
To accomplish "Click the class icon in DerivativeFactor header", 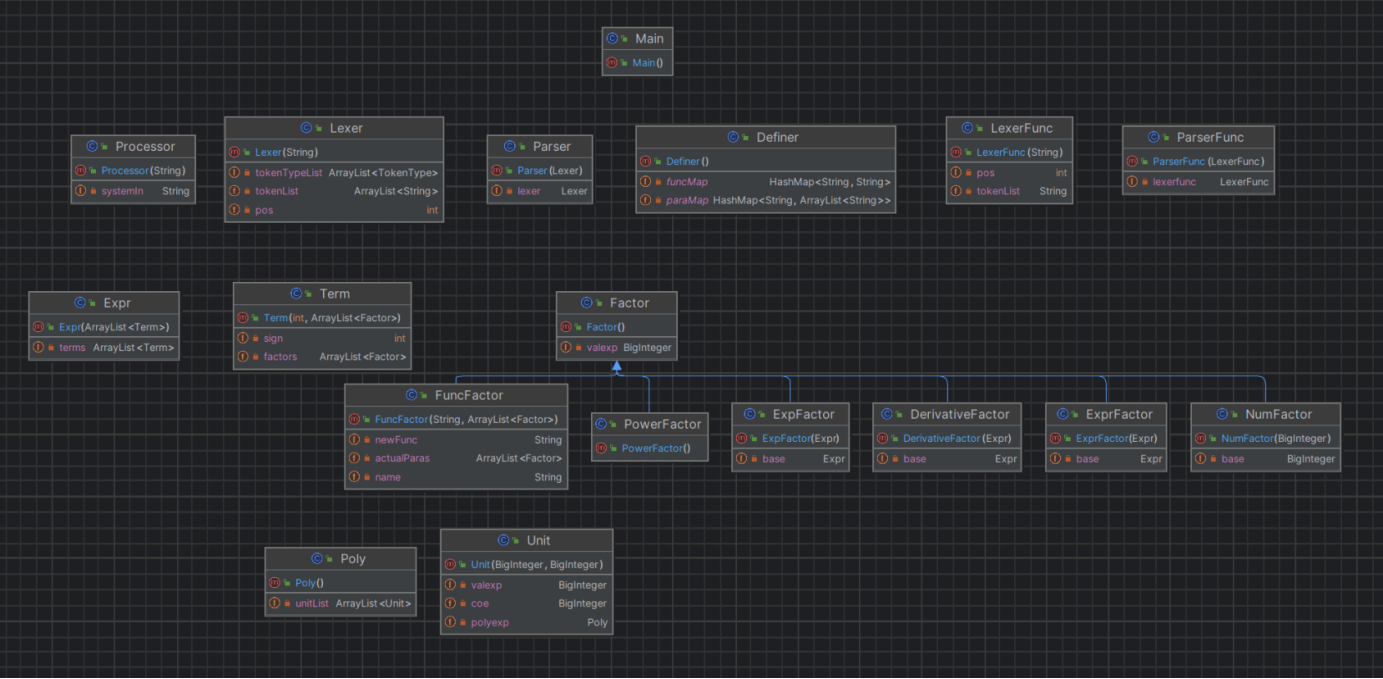I will click(887, 414).
